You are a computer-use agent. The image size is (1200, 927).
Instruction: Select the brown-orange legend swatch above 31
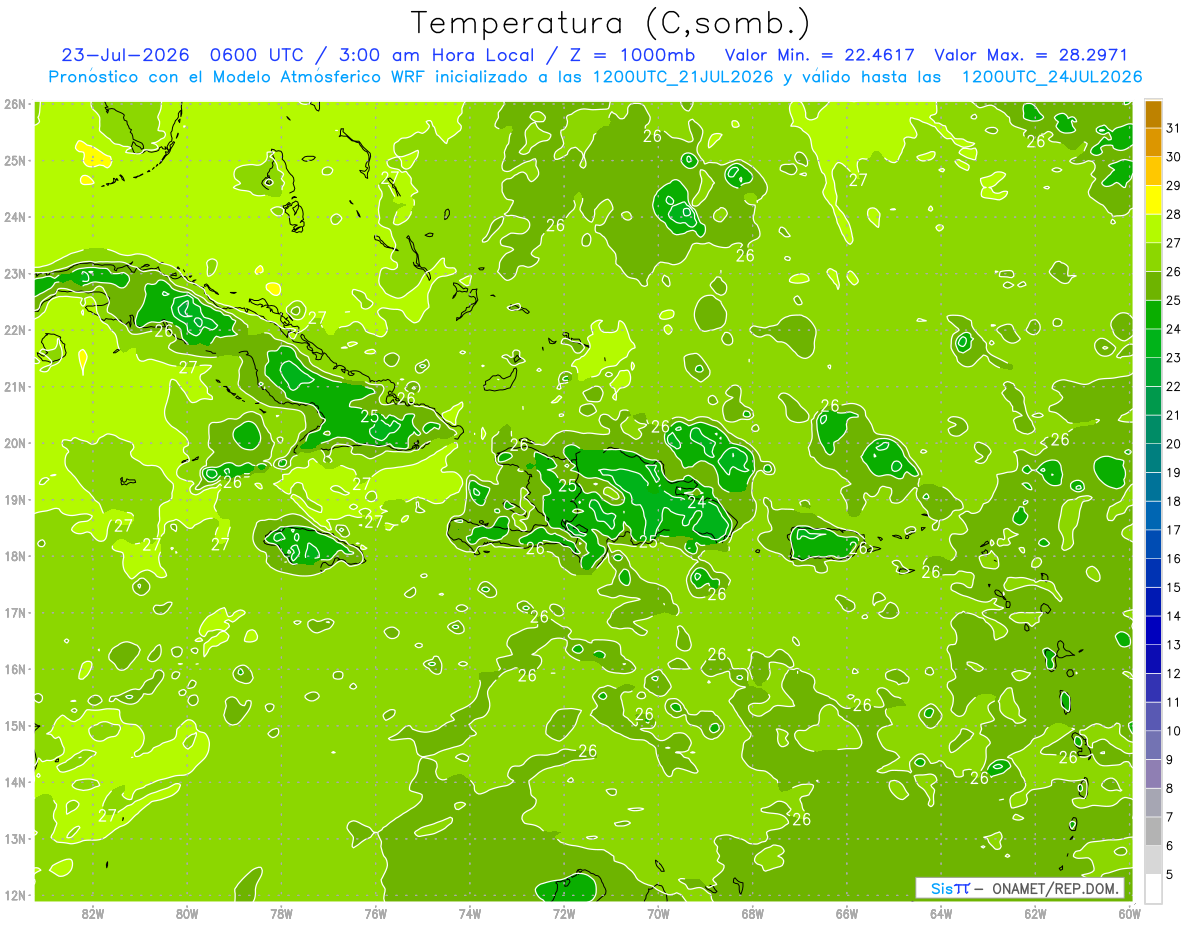coord(1153,114)
